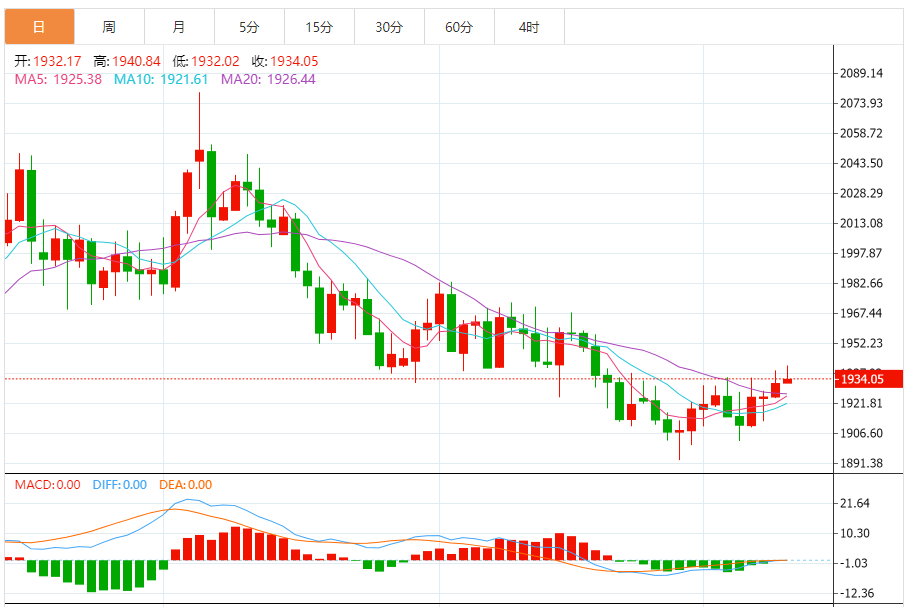The width and height of the screenshot is (911, 607).
Task: Click the 开:1932.17 open price
Action: tap(48, 61)
